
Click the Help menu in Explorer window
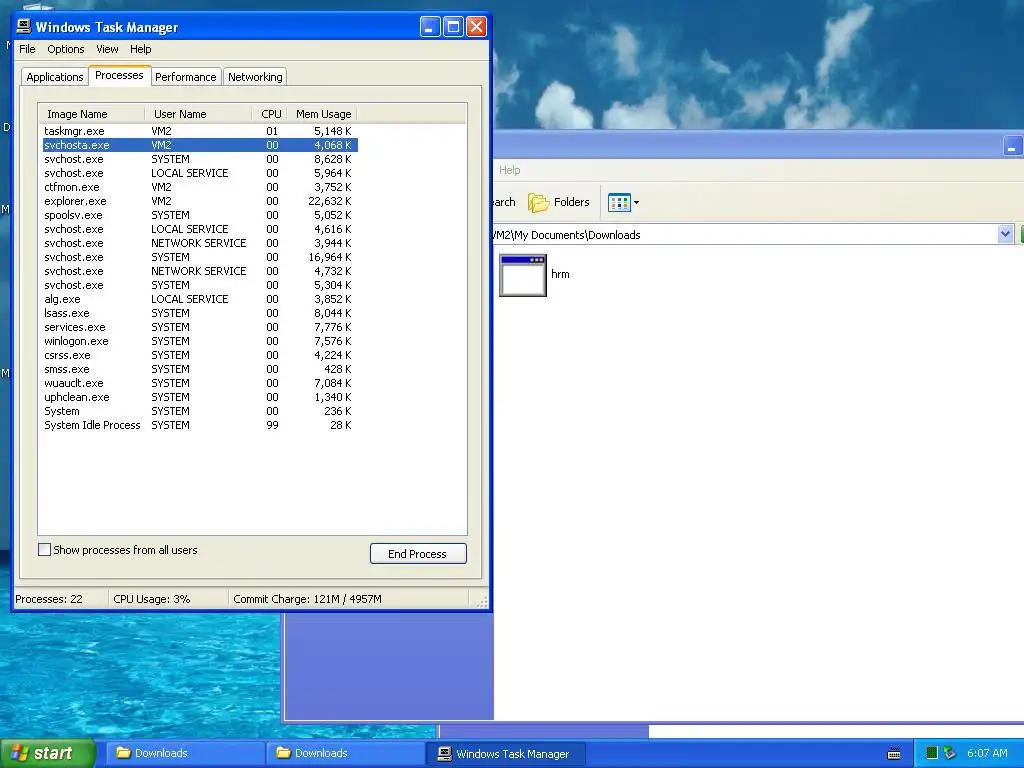(x=509, y=170)
